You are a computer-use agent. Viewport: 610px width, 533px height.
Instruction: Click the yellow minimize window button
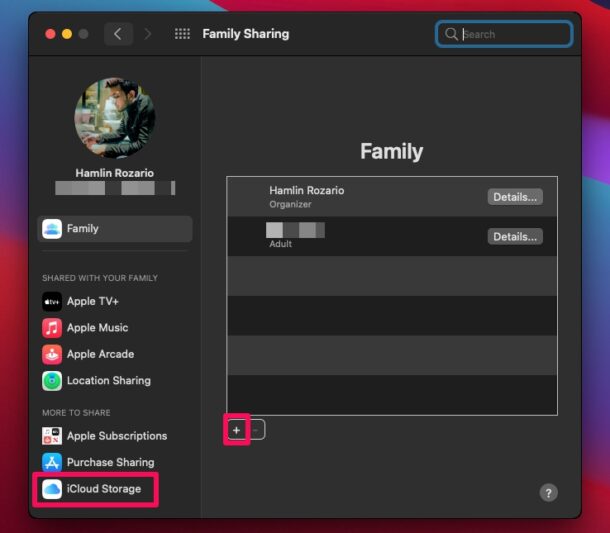point(67,34)
